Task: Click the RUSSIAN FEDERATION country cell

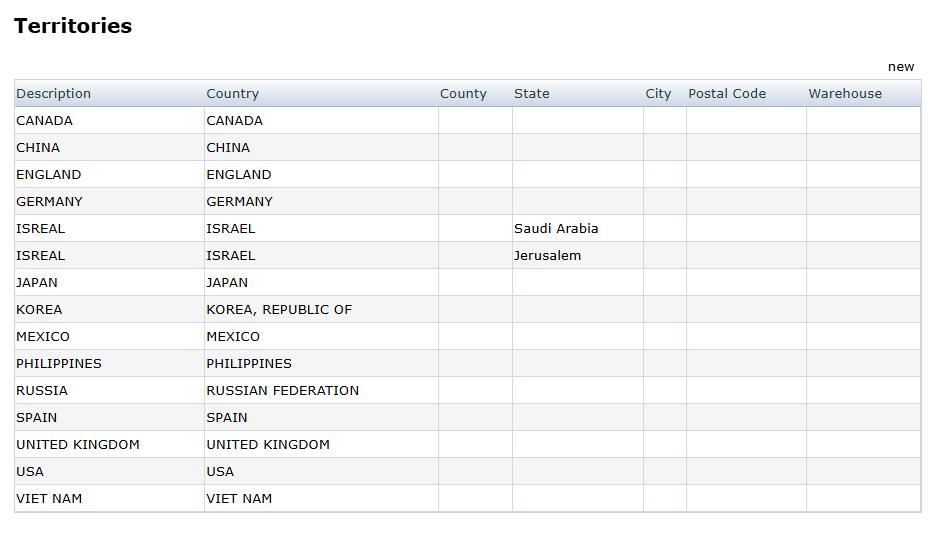Action: point(283,391)
